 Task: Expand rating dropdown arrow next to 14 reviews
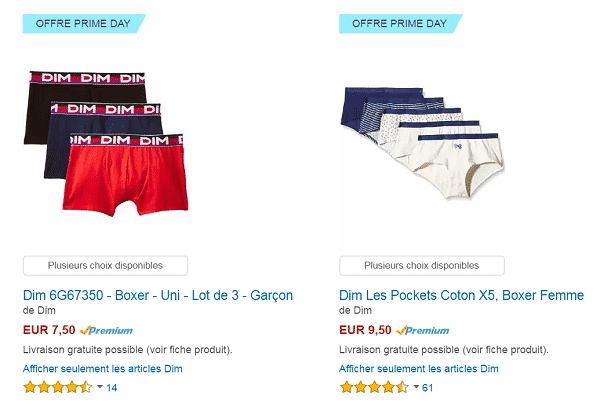(99, 387)
